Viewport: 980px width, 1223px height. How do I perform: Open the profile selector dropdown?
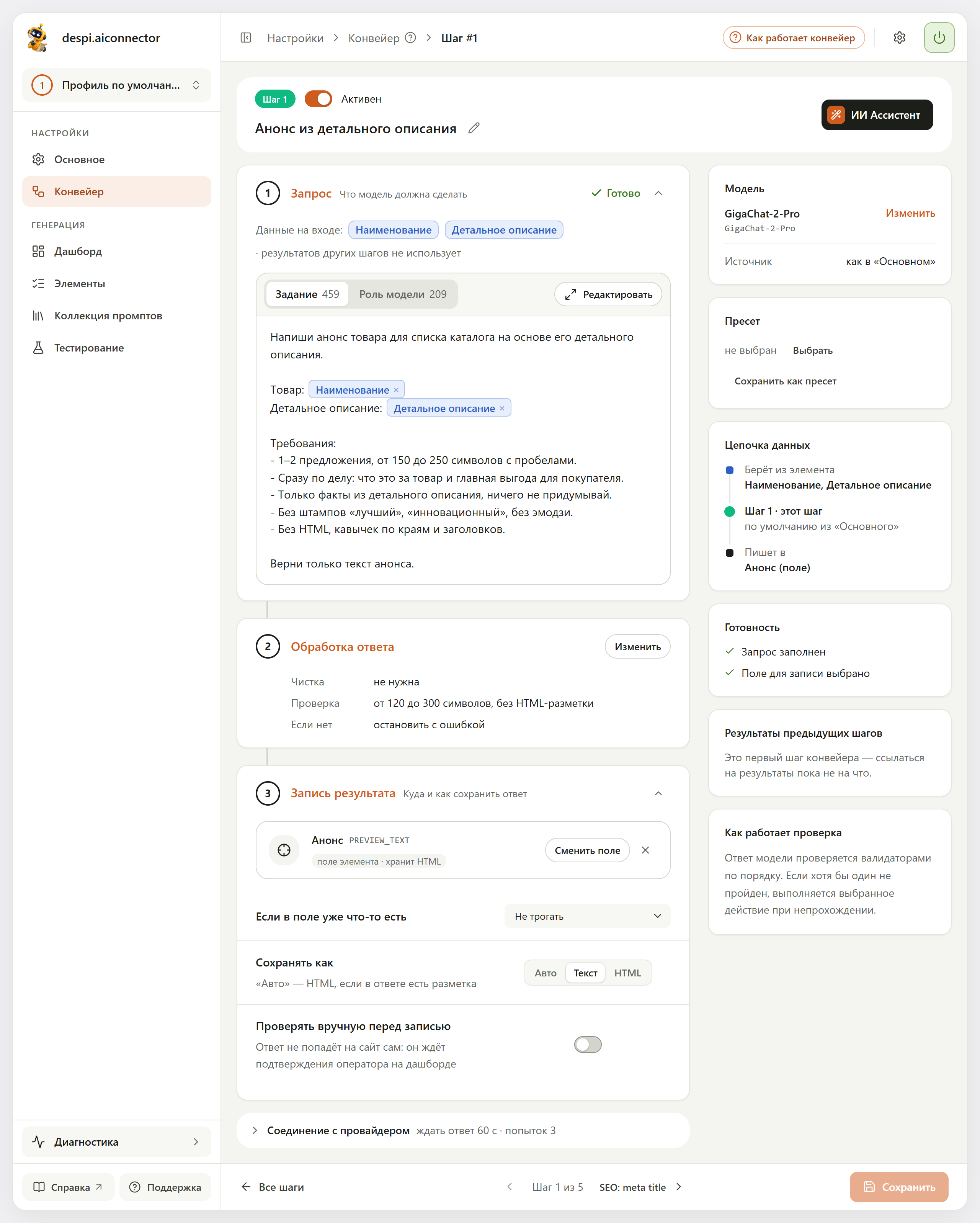(117, 85)
